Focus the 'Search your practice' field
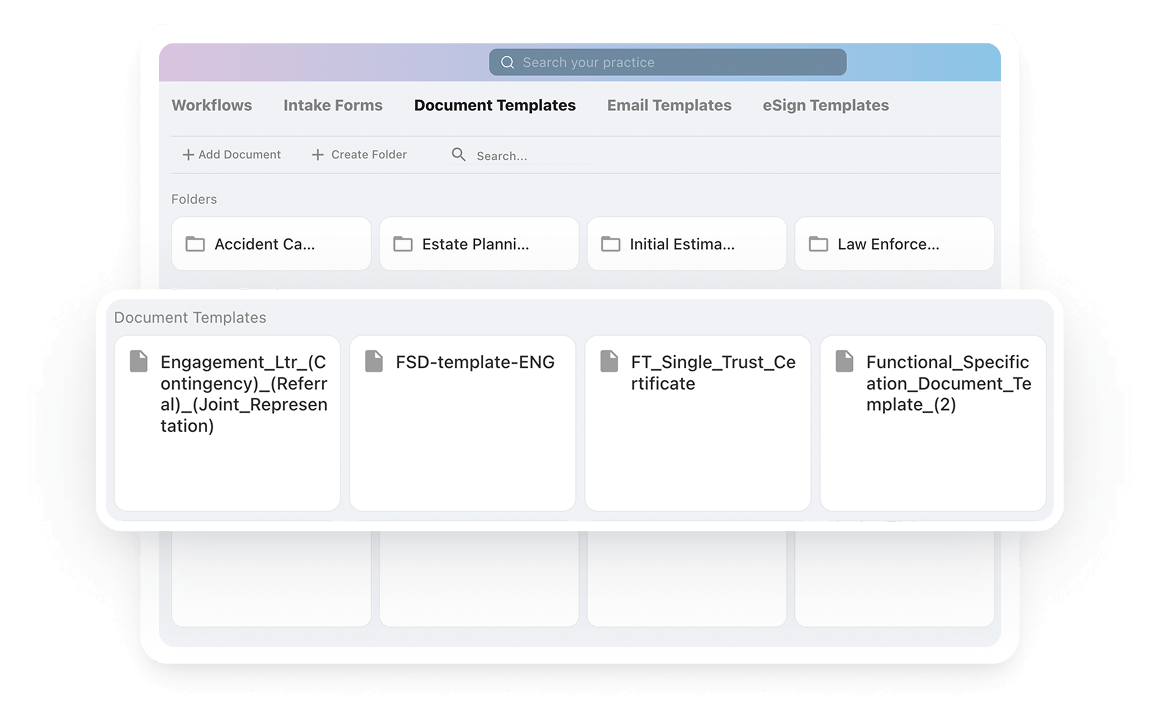Viewport: 1160px width, 720px height. click(670, 62)
